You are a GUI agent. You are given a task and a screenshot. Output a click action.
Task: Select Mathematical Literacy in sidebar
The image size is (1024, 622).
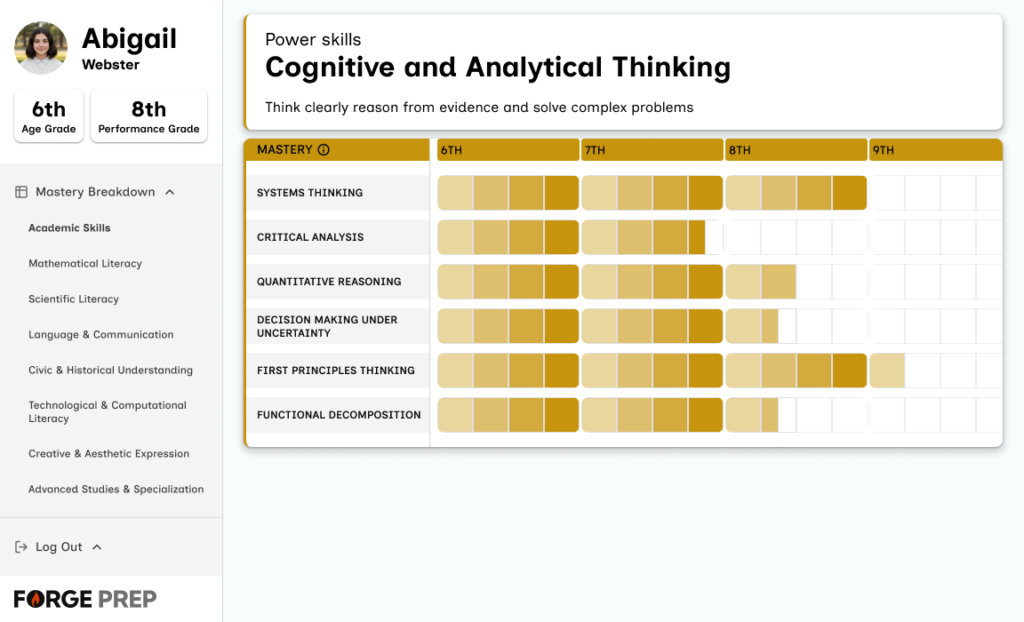[x=85, y=264]
